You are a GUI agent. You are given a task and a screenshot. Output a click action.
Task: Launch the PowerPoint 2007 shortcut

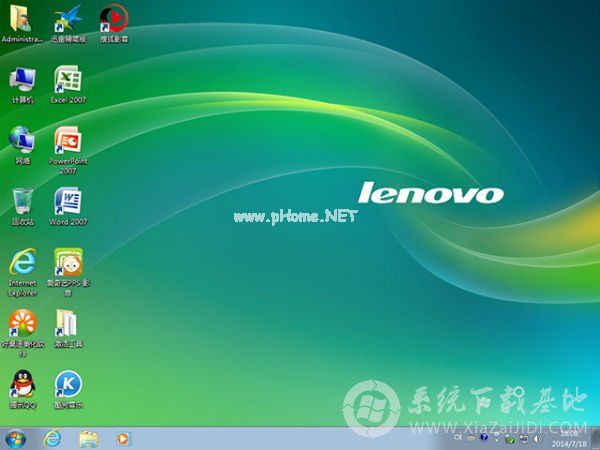click(68, 150)
